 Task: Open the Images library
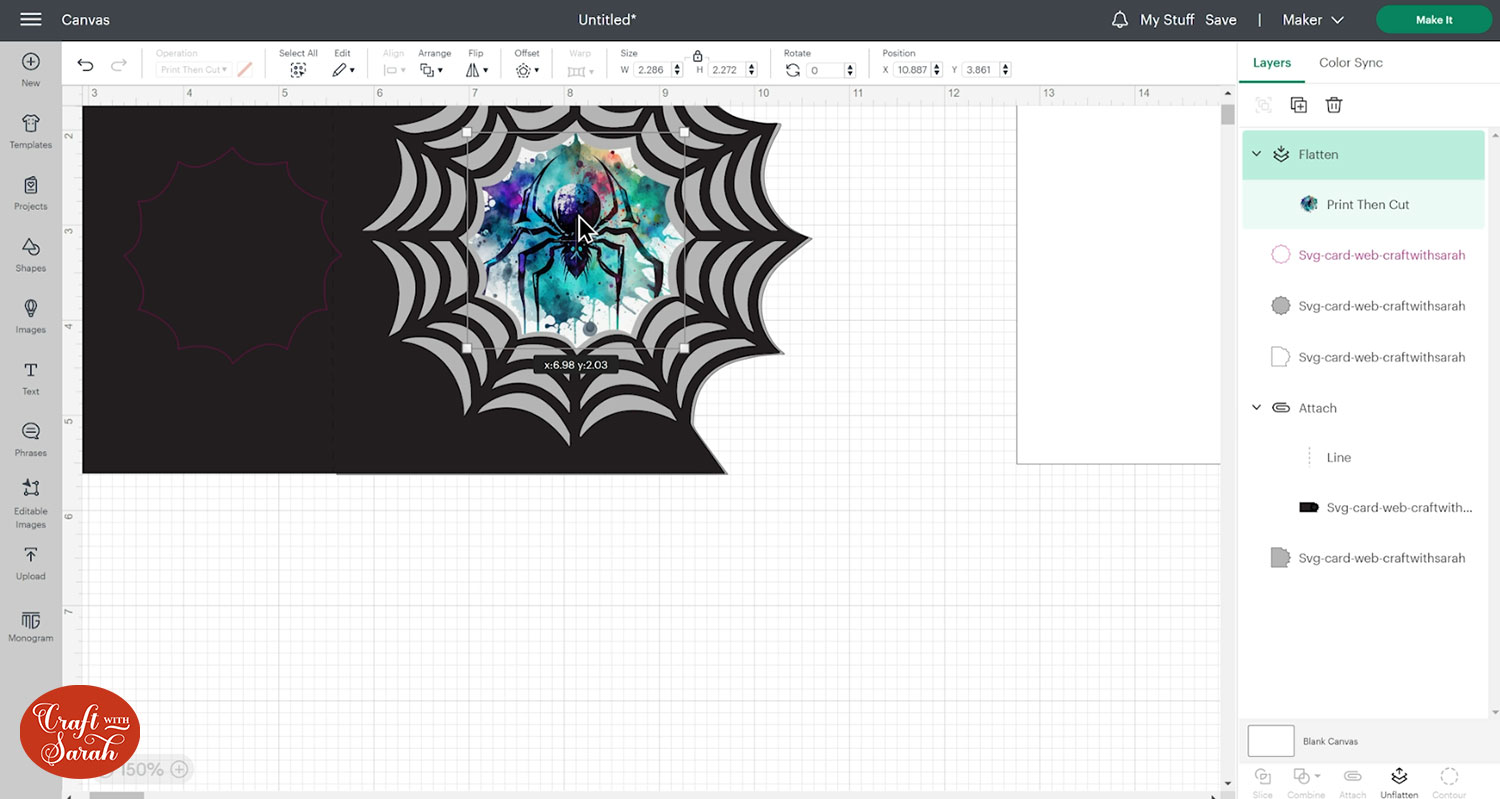[31, 316]
